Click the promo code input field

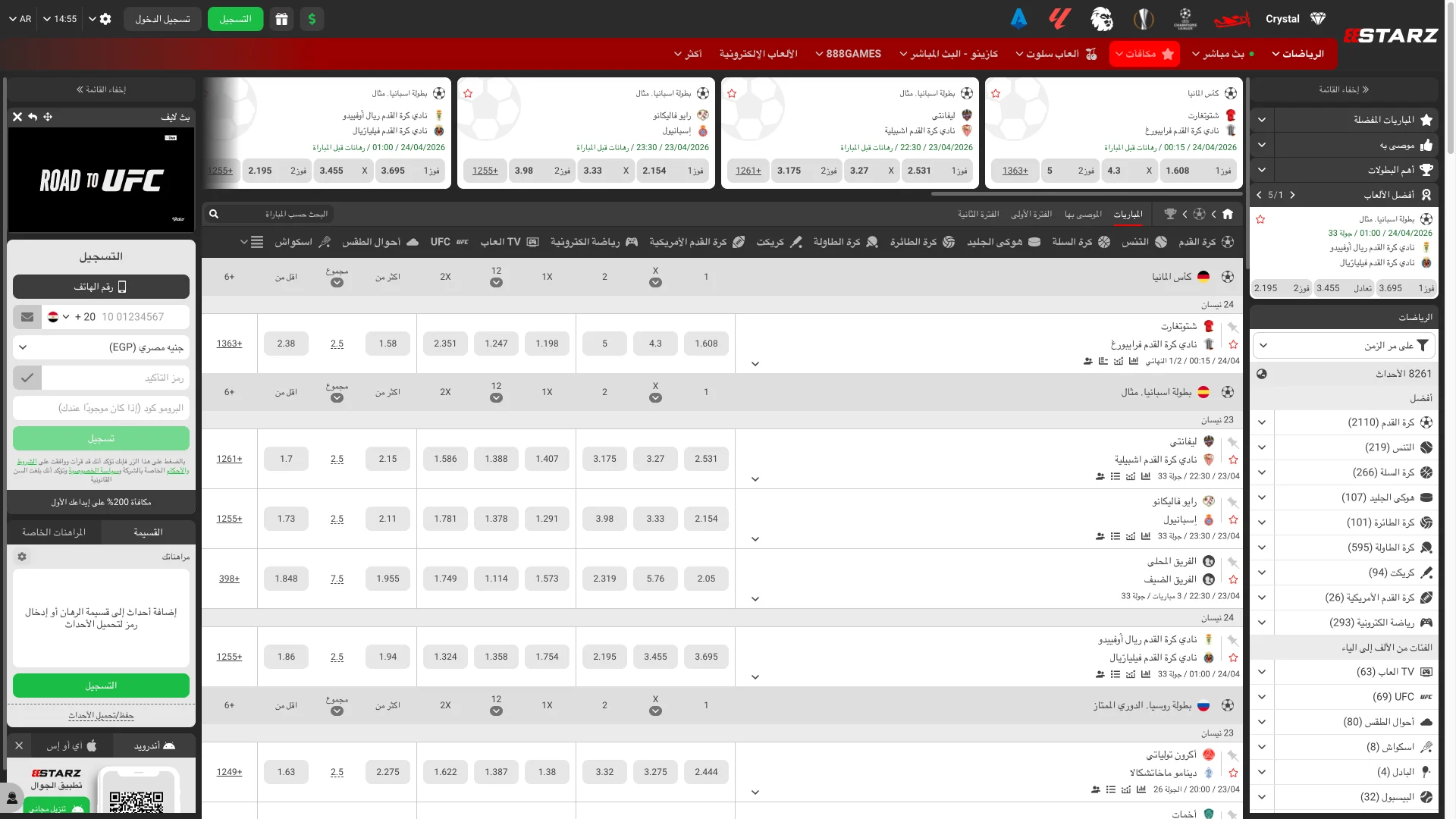pos(101,408)
